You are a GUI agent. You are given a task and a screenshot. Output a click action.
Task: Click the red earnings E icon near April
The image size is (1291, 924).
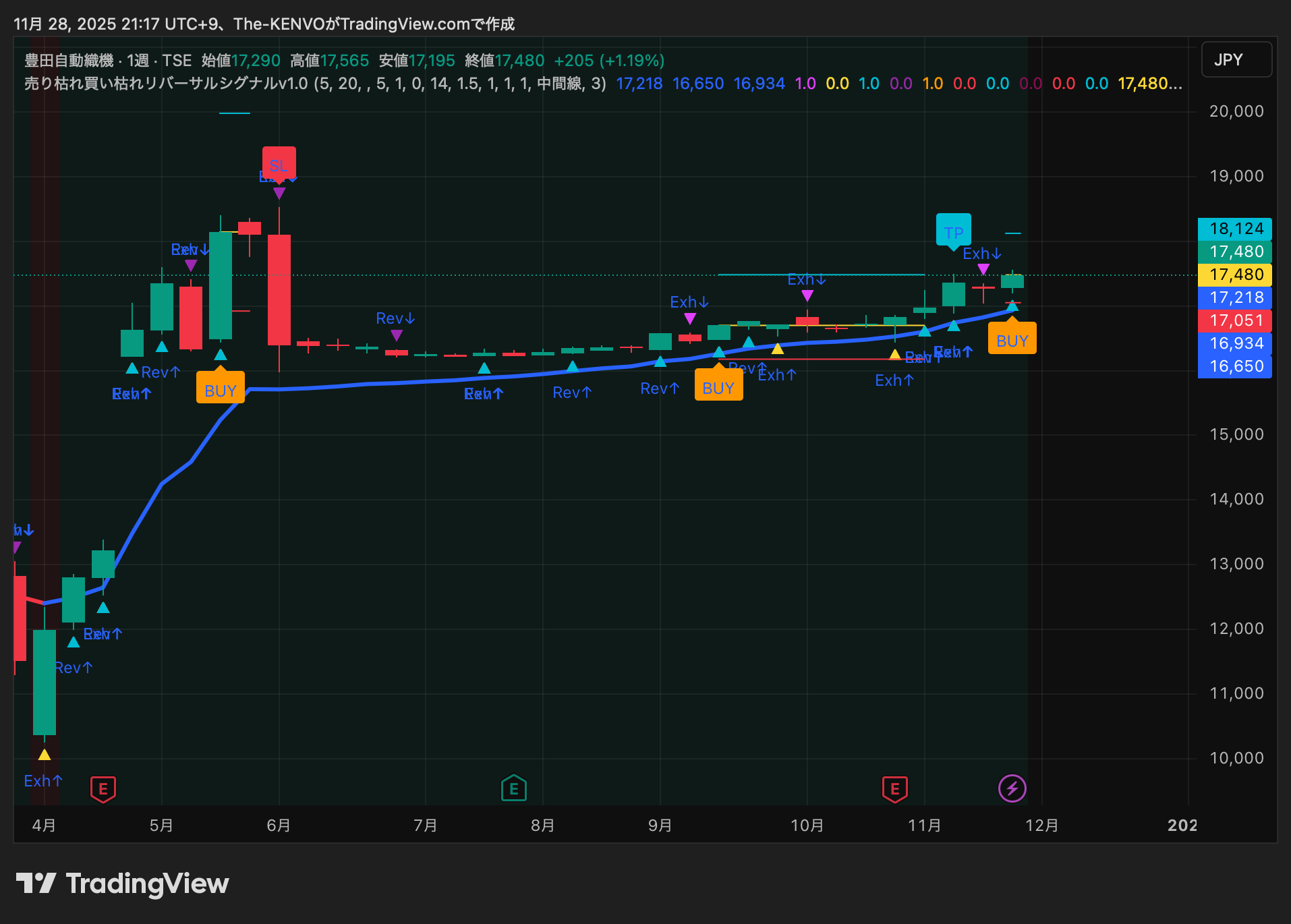(103, 788)
